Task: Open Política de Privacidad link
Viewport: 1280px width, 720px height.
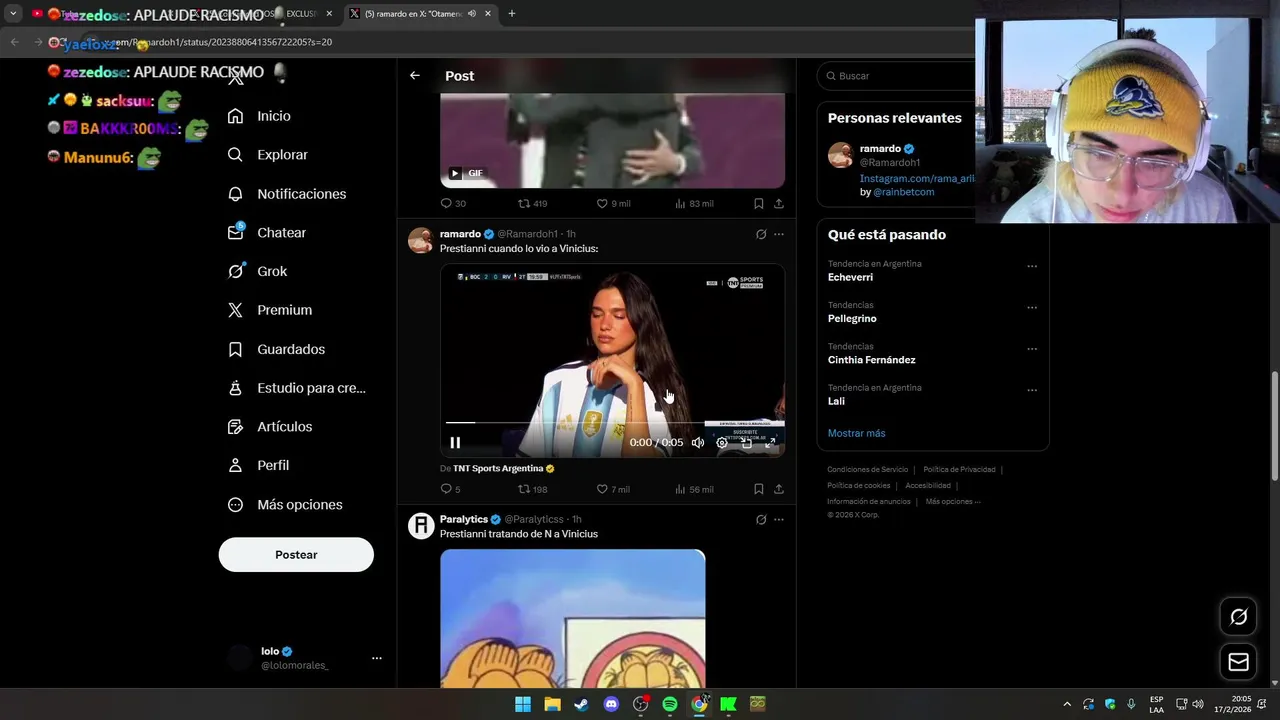Action: coord(959,469)
